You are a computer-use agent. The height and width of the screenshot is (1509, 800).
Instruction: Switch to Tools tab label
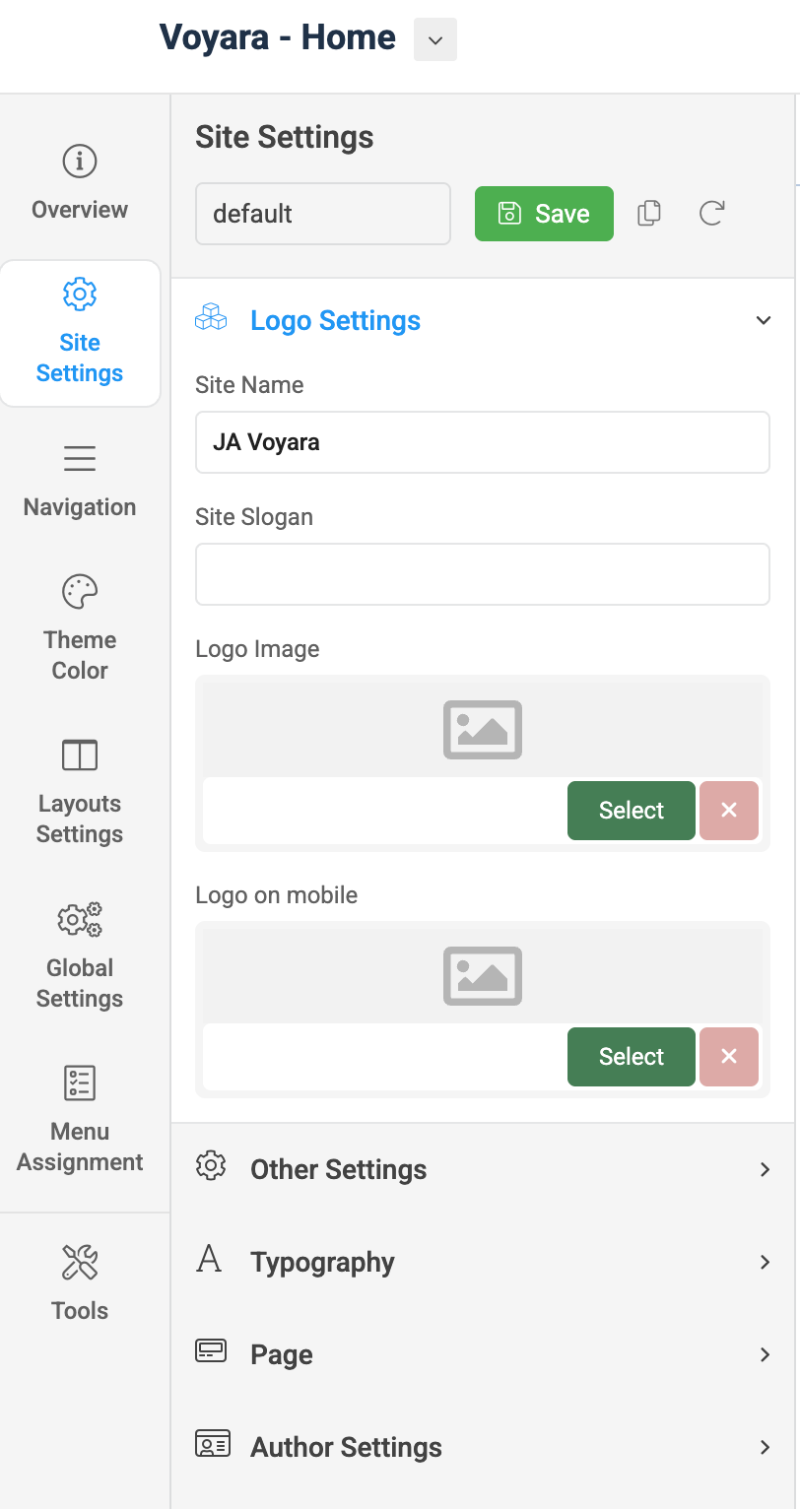tap(80, 1311)
